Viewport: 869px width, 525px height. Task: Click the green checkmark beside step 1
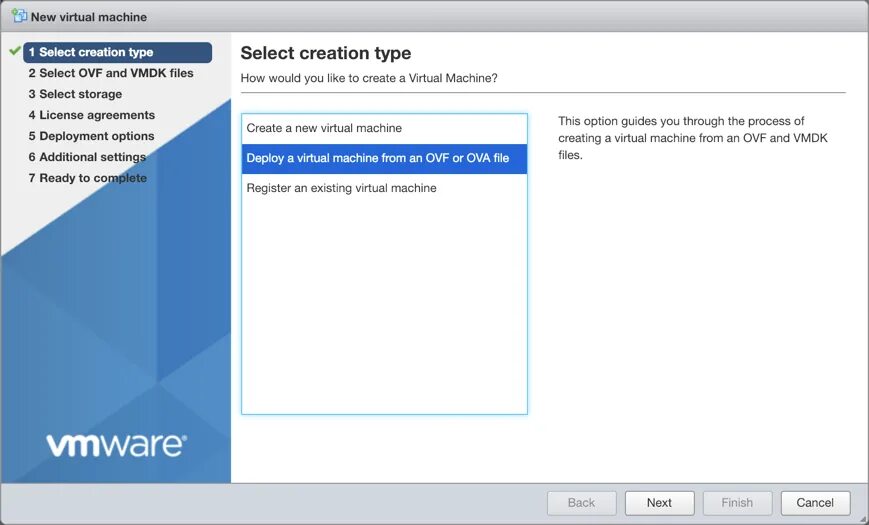point(15,50)
